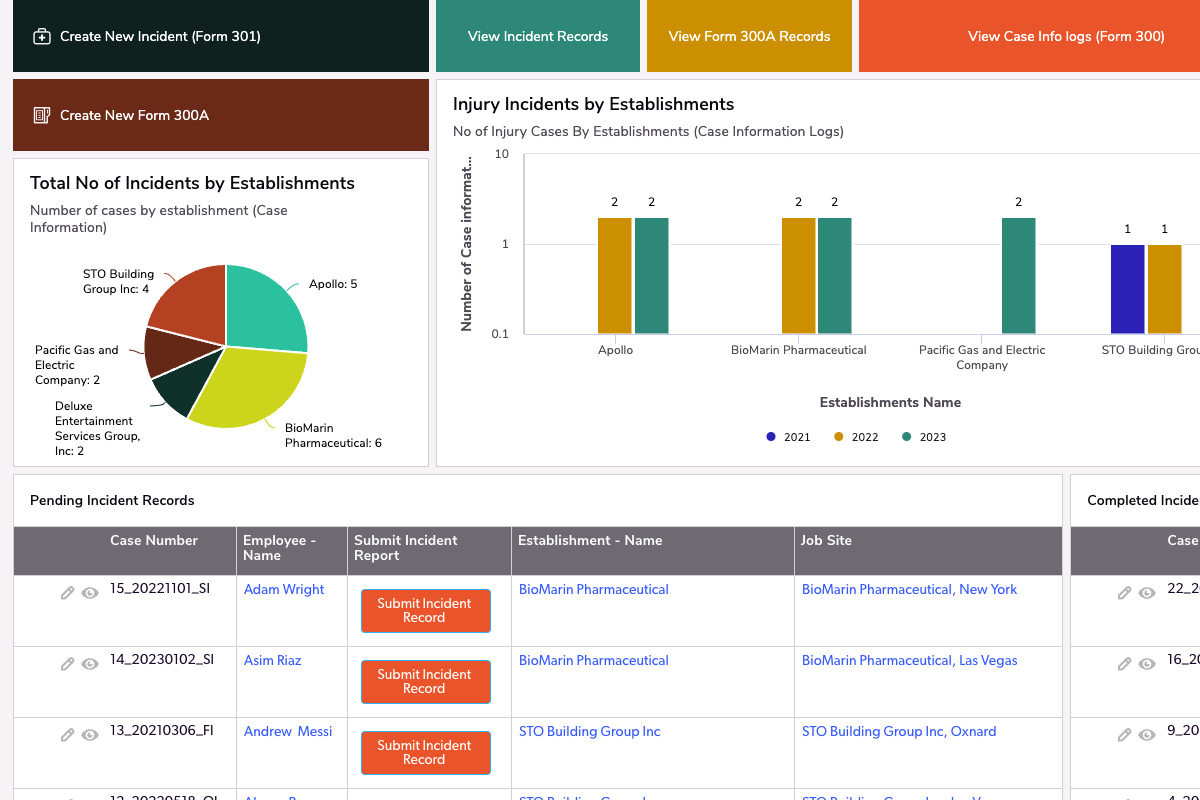Click pencil edit icon for case 15_20221101_SI

point(68,593)
